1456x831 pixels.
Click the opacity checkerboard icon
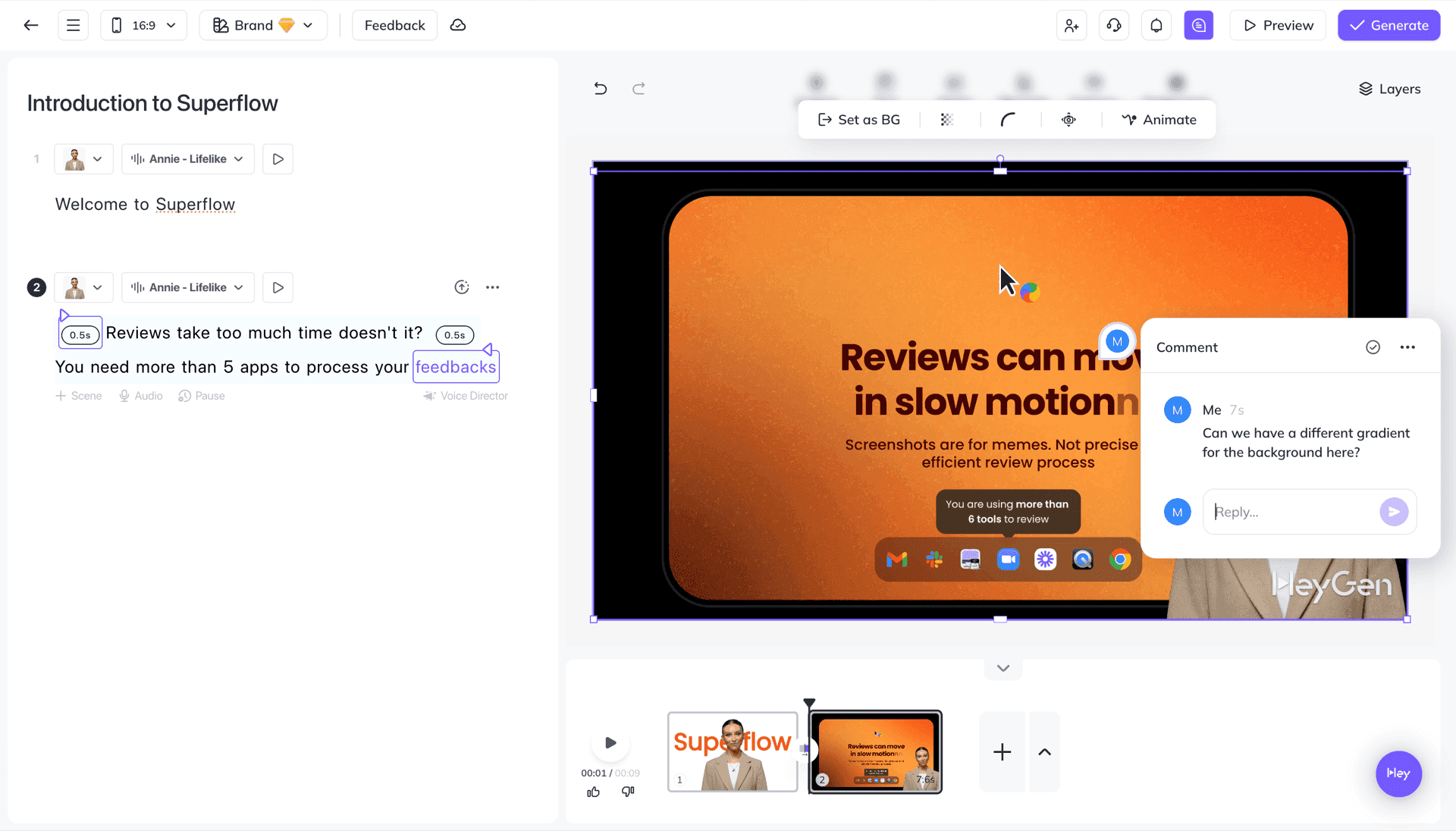click(947, 120)
